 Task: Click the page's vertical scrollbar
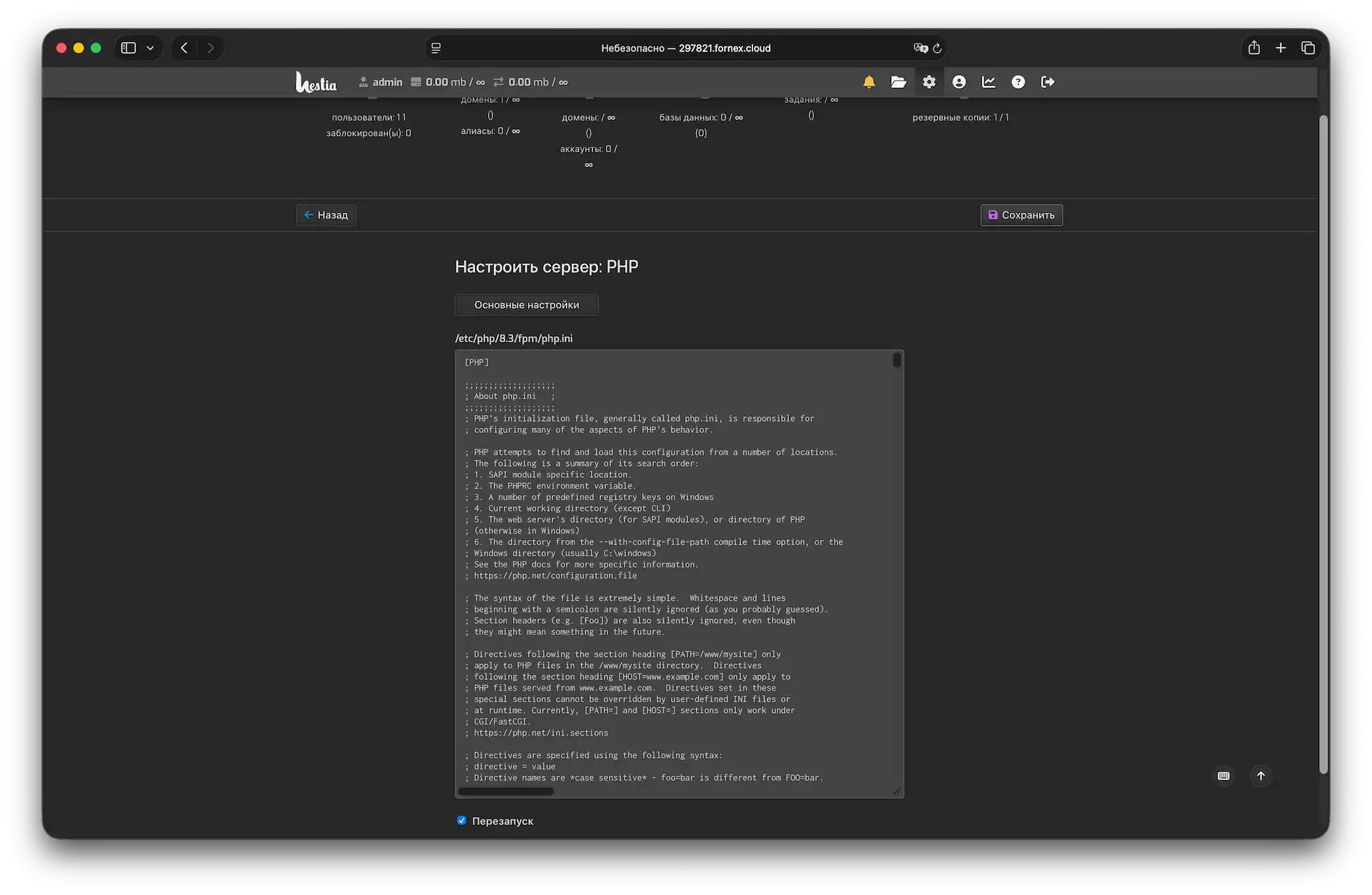click(x=1323, y=443)
